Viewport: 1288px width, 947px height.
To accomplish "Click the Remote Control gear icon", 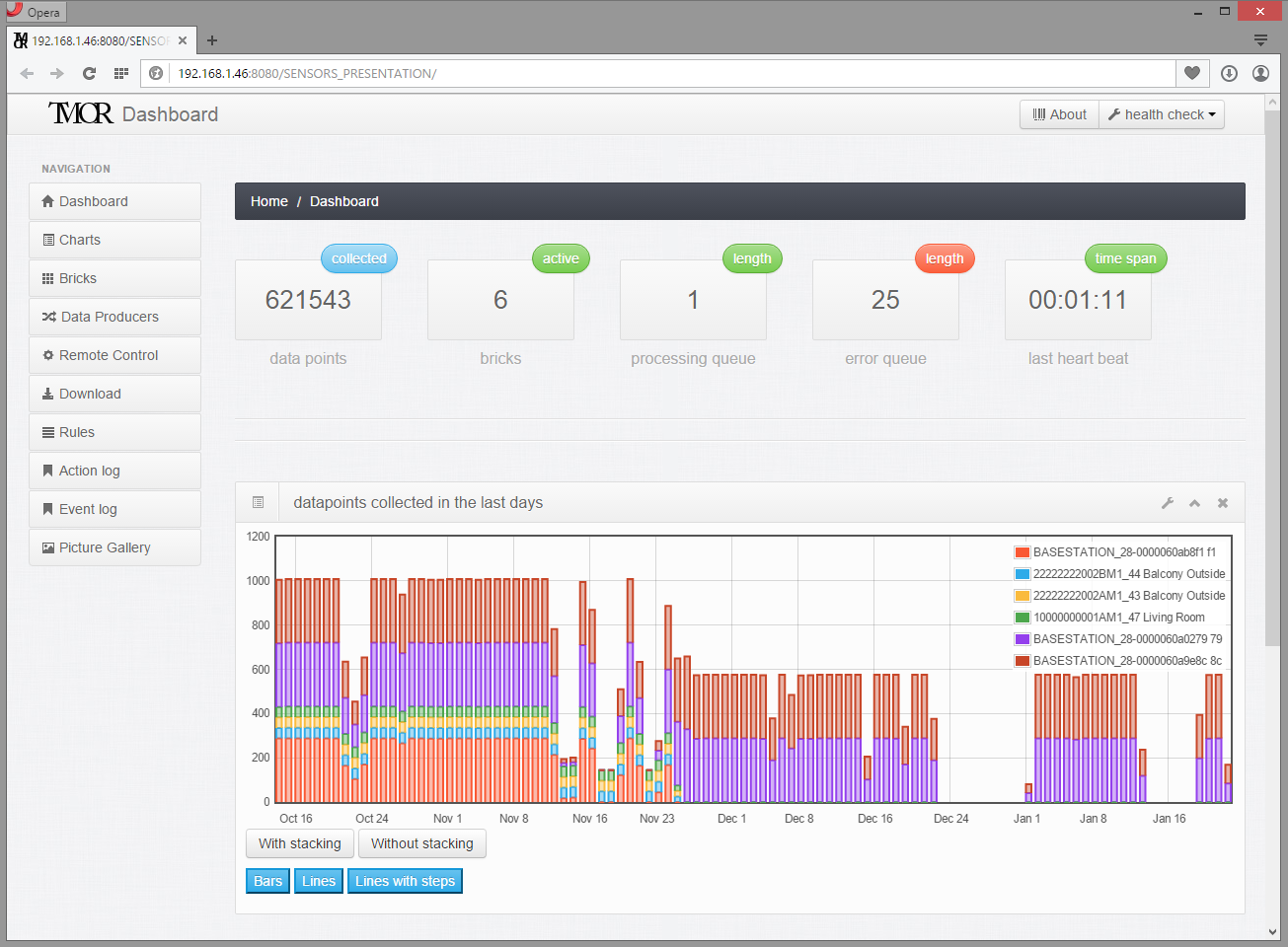I will coord(48,355).
